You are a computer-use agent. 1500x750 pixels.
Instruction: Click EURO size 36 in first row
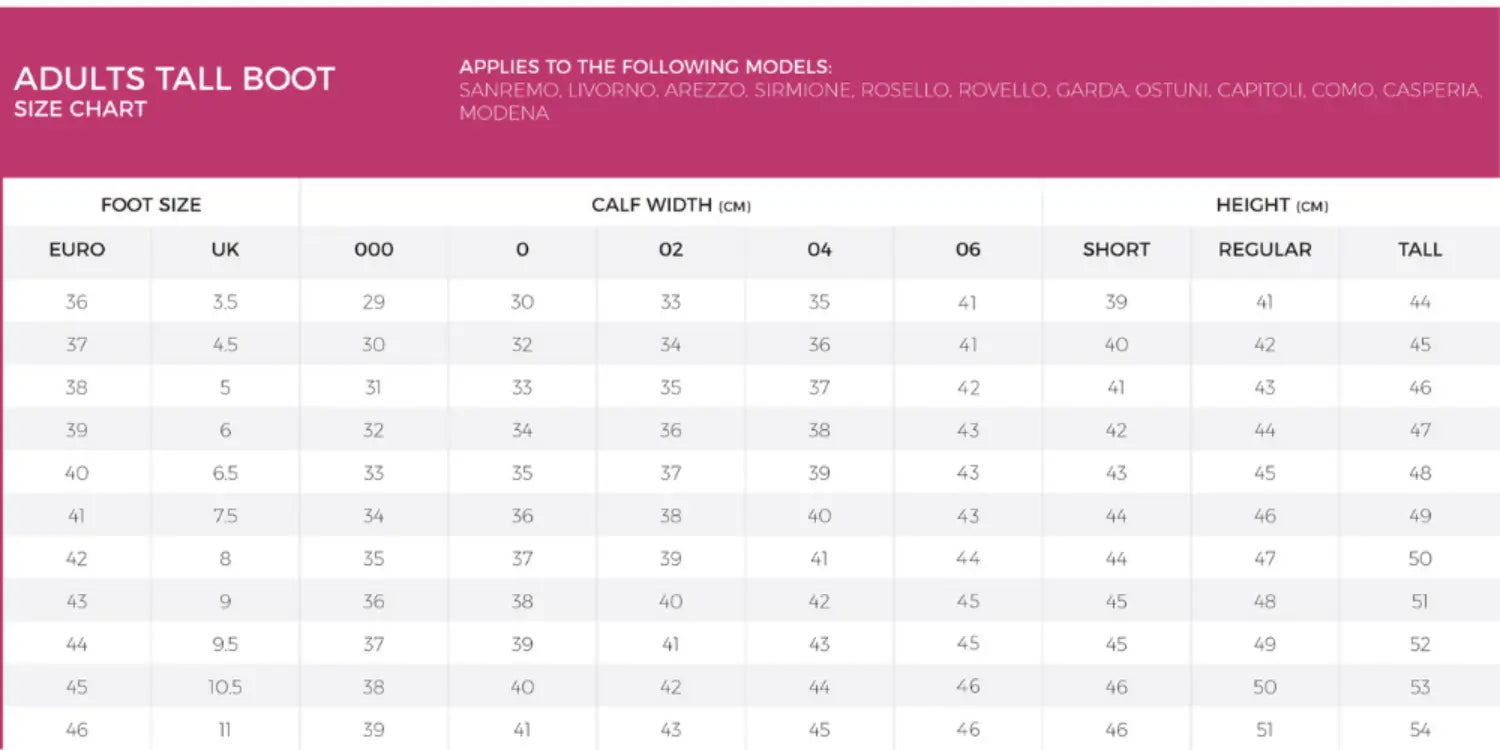pyautogui.click(x=77, y=302)
